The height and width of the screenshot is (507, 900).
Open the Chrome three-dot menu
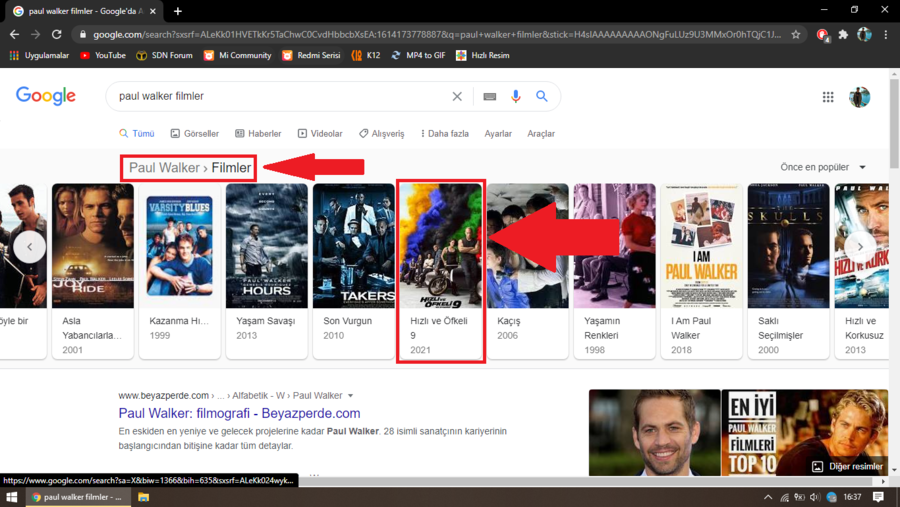tap(886, 34)
